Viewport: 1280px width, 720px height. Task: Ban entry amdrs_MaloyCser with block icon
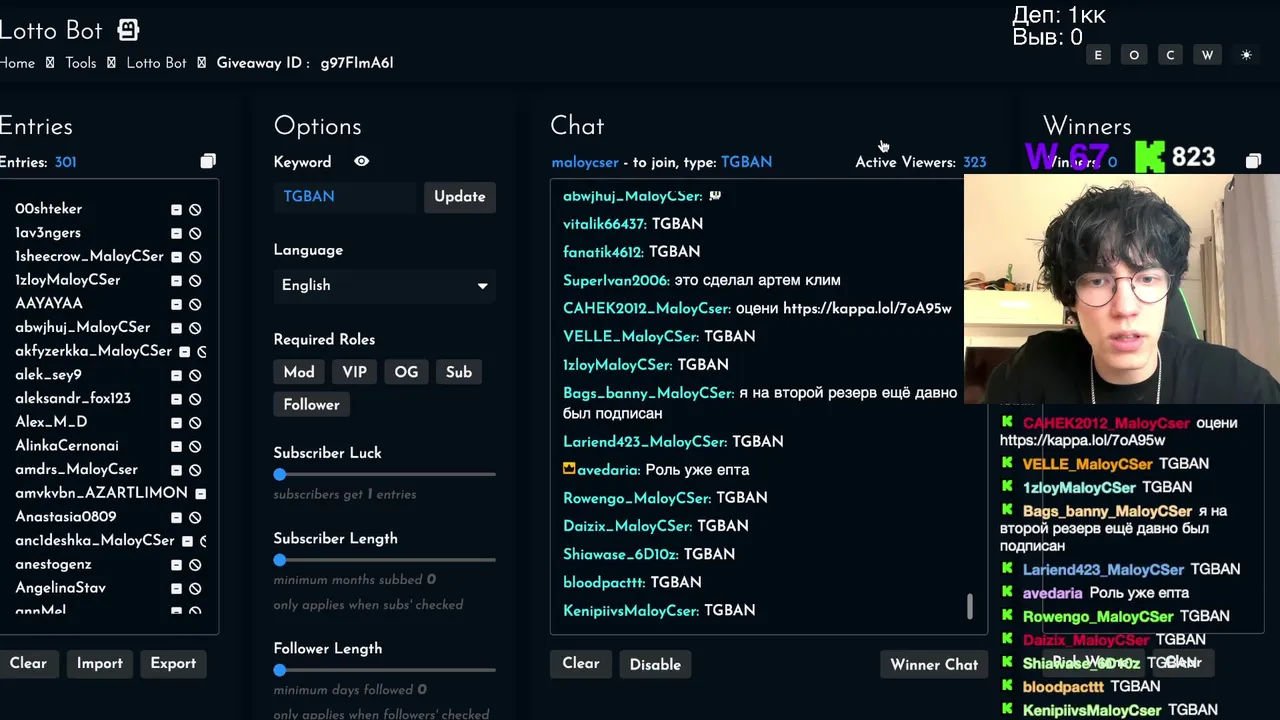point(195,470)
